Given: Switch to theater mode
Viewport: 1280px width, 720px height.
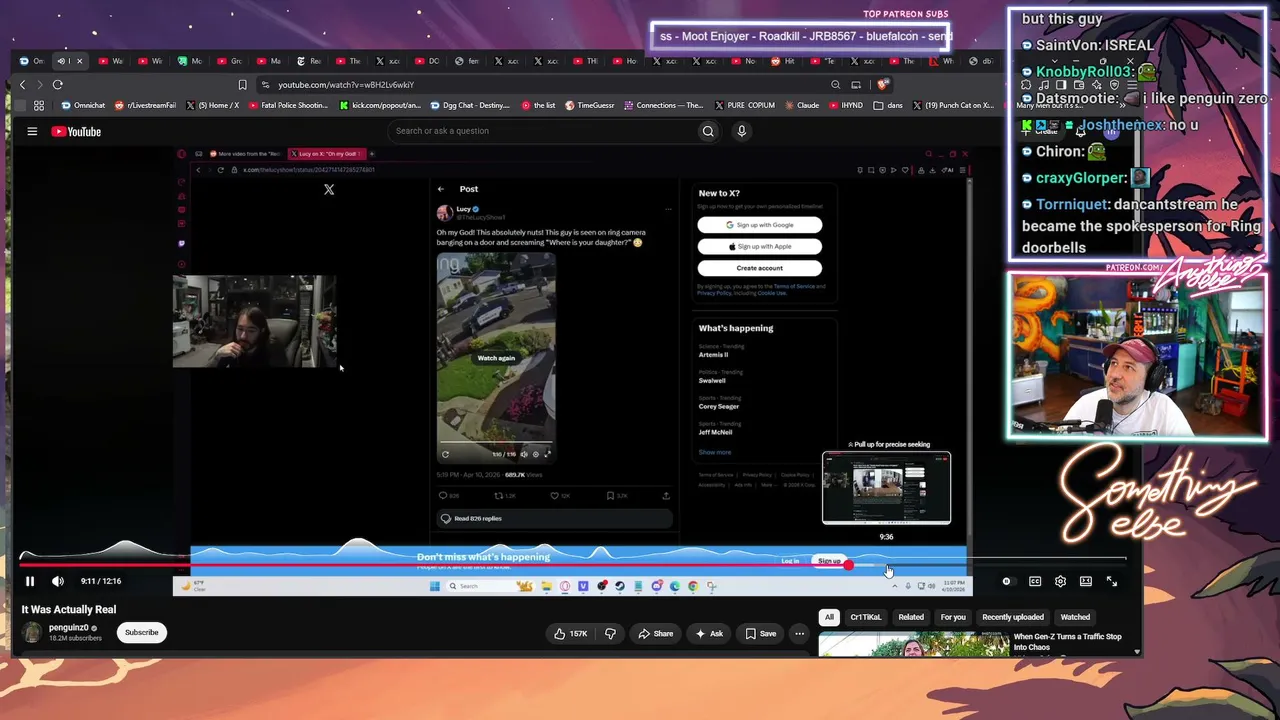Looking at the screenshot, I should coord(1086,581).
